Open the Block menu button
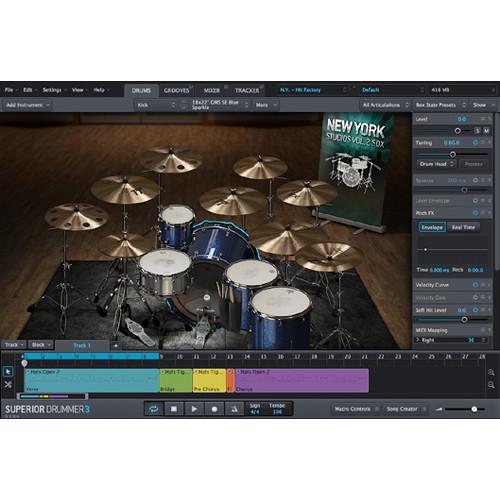 coord(41,345)
